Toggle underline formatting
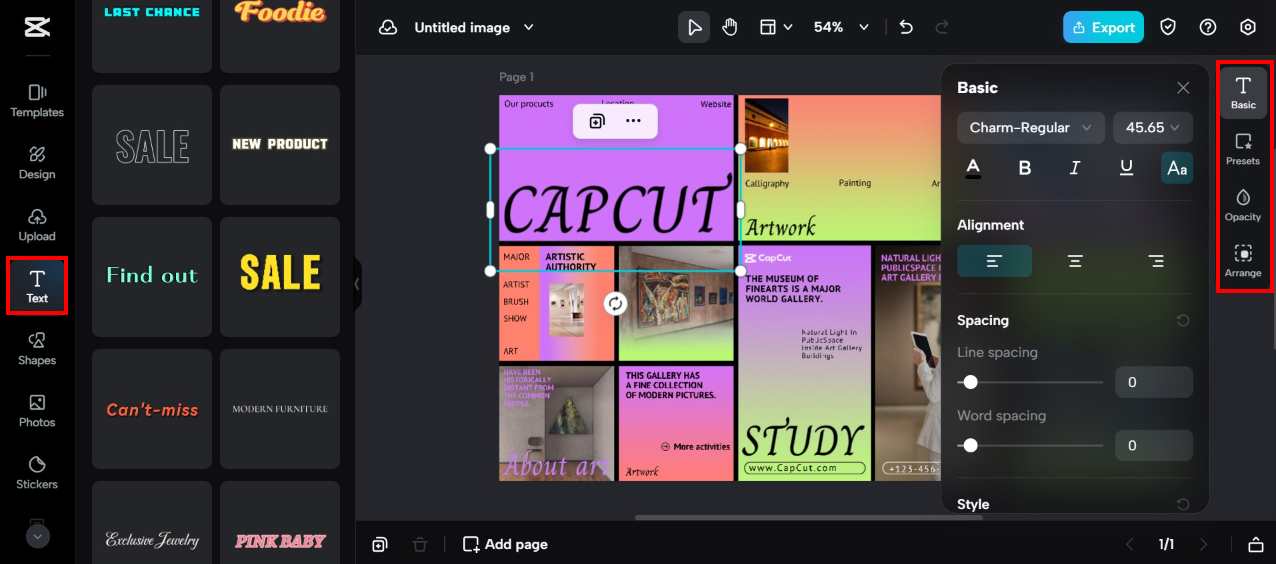This screenshot has height=564, width=1276. tap(1126, 168)
